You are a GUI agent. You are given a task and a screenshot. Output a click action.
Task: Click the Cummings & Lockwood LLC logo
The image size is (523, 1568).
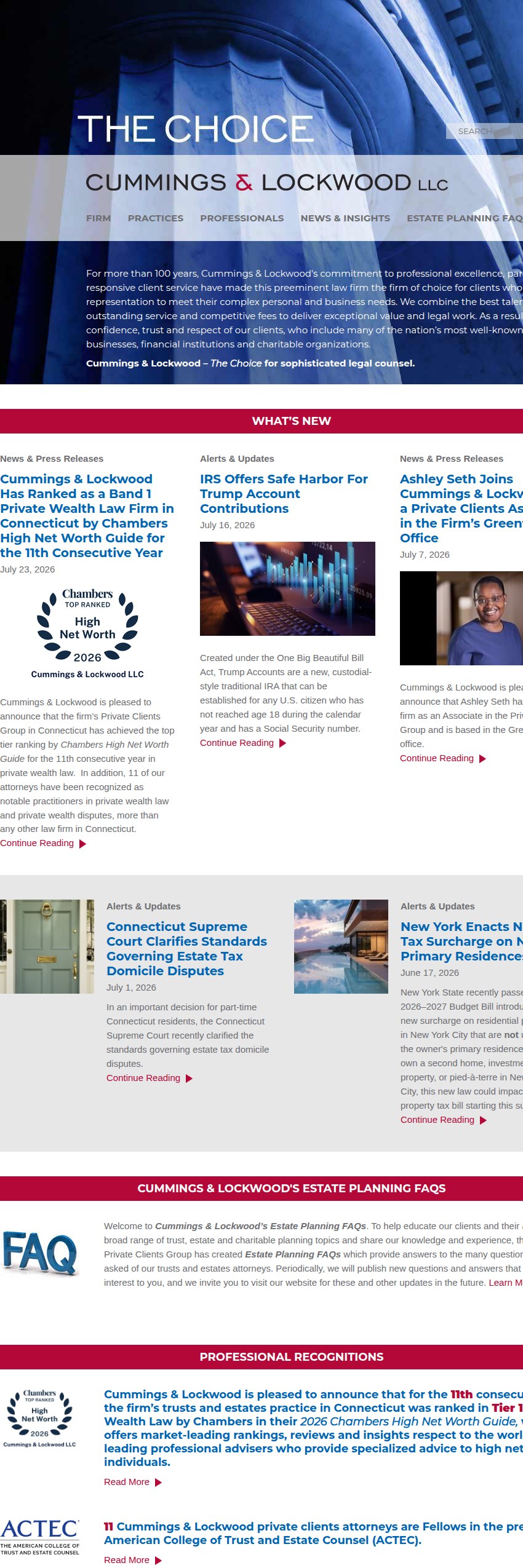266,183
